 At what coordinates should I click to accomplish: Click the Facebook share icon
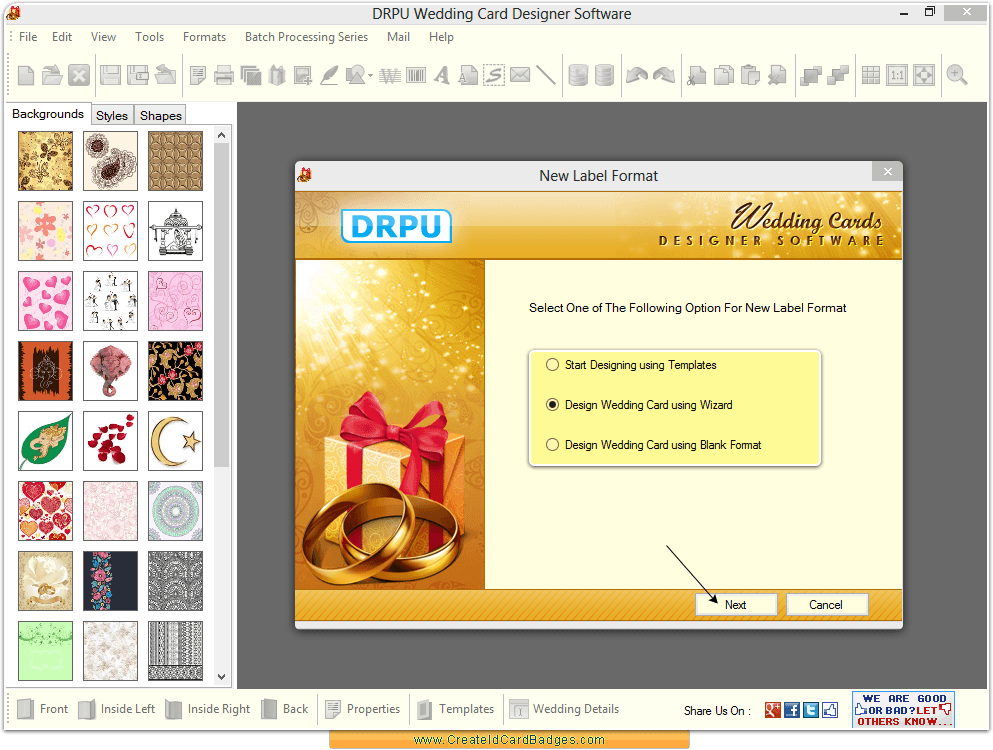[792, 710]
